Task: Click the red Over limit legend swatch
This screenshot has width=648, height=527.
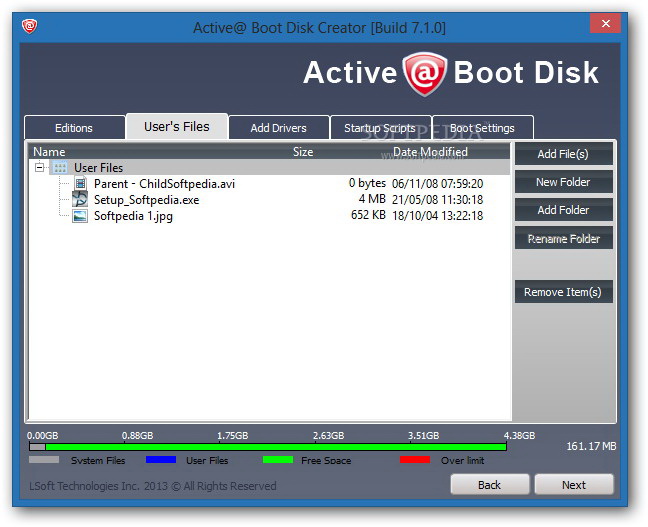Action: click(415, 460)
